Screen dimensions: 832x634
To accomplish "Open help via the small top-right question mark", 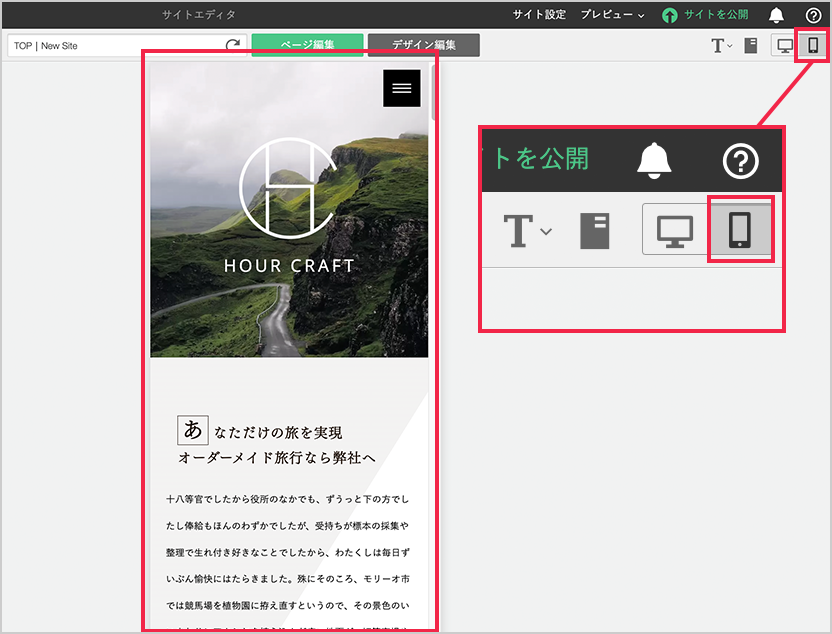I will (x=813, y=15).
